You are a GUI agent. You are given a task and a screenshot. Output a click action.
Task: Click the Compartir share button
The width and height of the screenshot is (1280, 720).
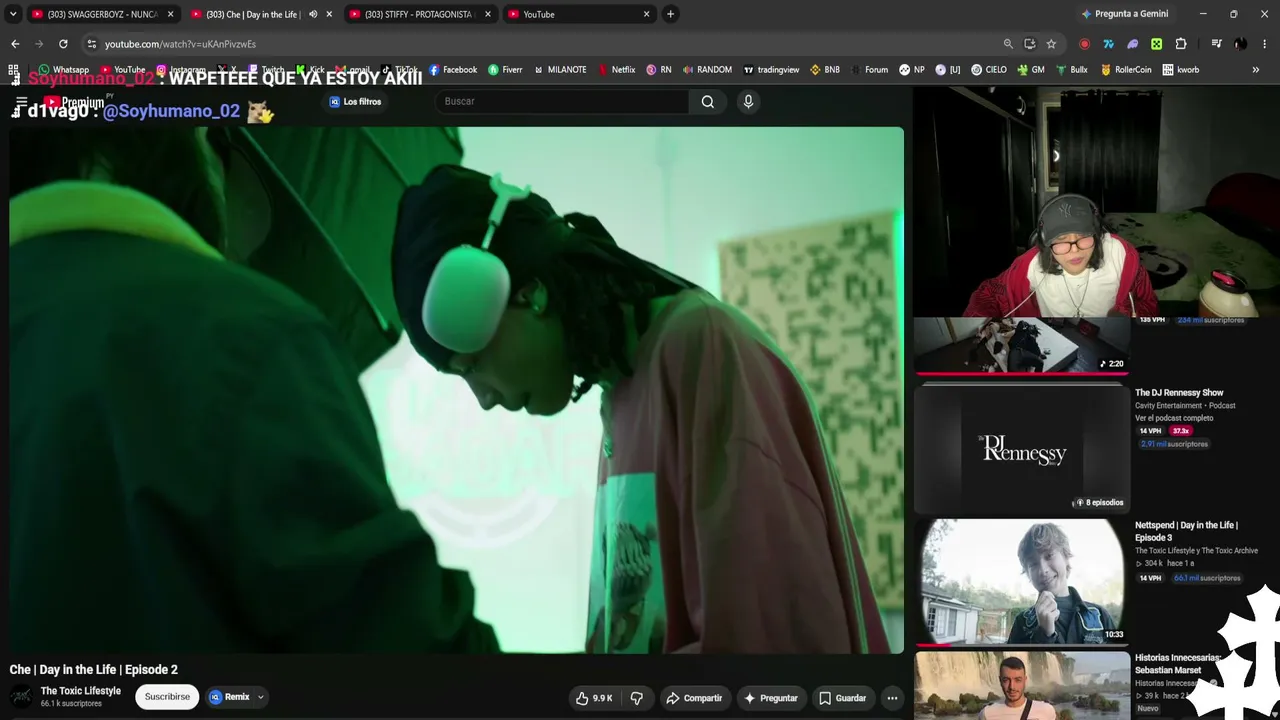pos(694,698)
